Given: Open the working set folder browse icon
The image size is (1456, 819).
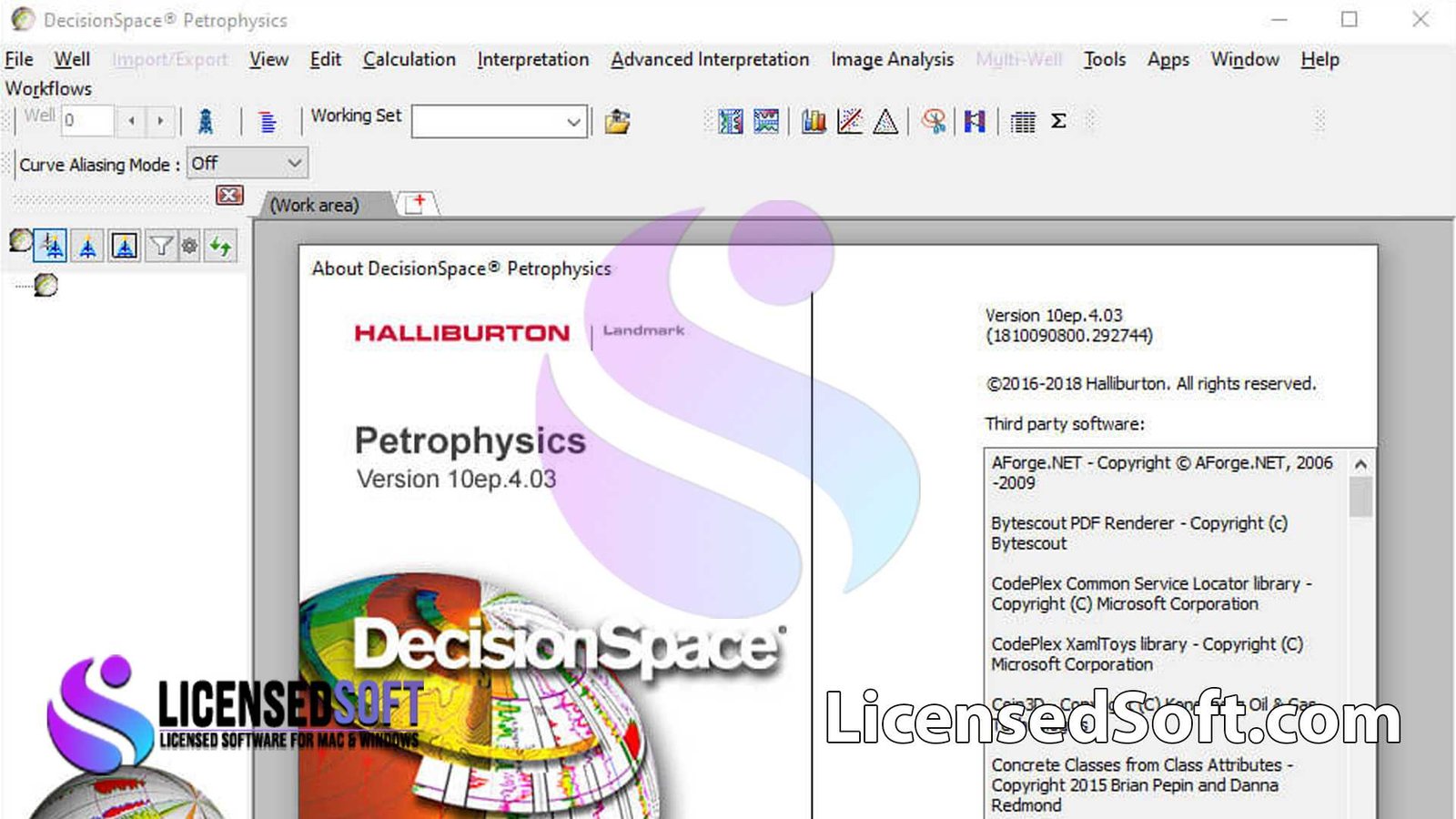Looking at the screenshot, I should 618,119.
